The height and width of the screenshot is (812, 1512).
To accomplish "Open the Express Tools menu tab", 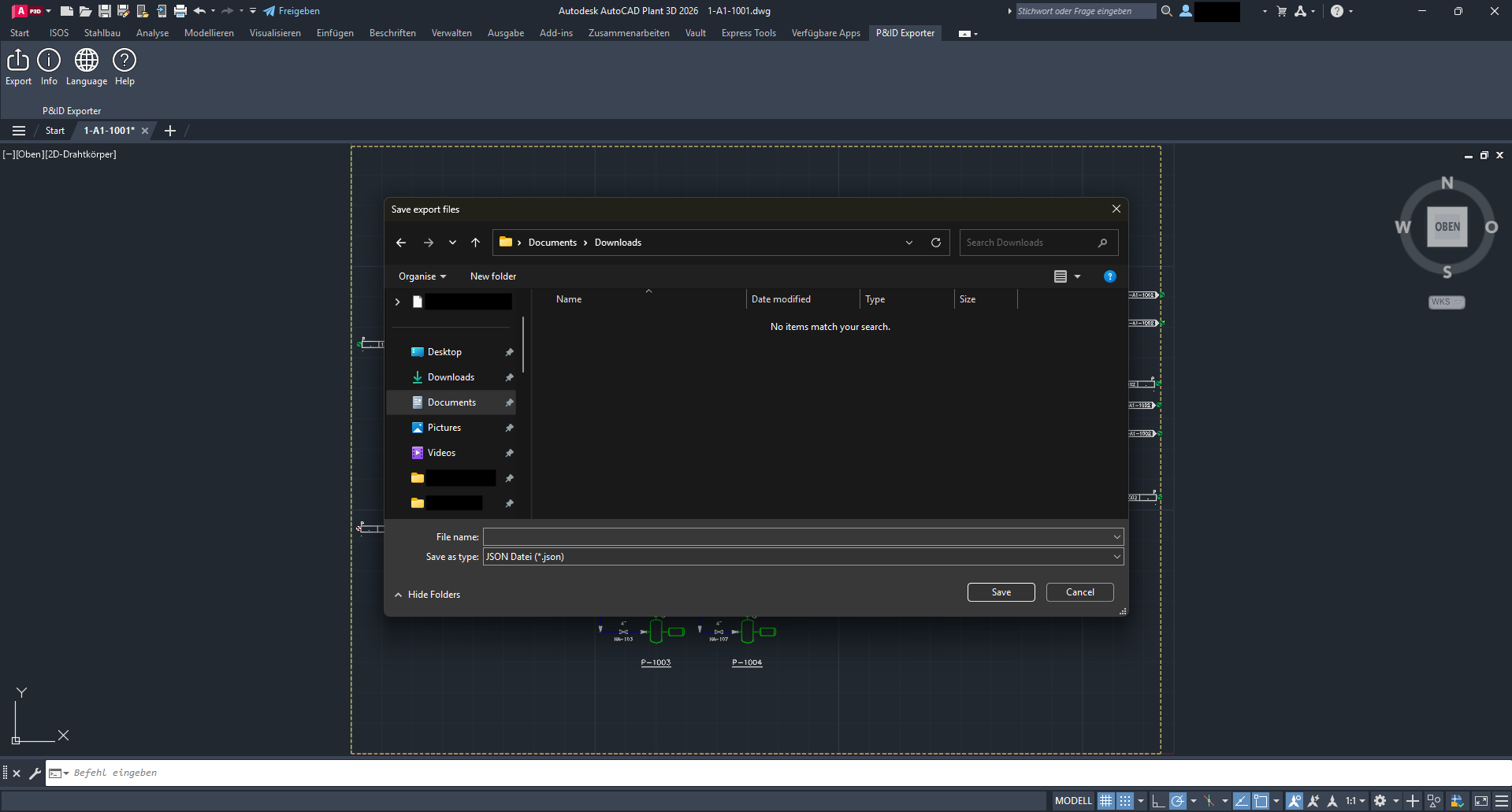I will click(748, 32).
